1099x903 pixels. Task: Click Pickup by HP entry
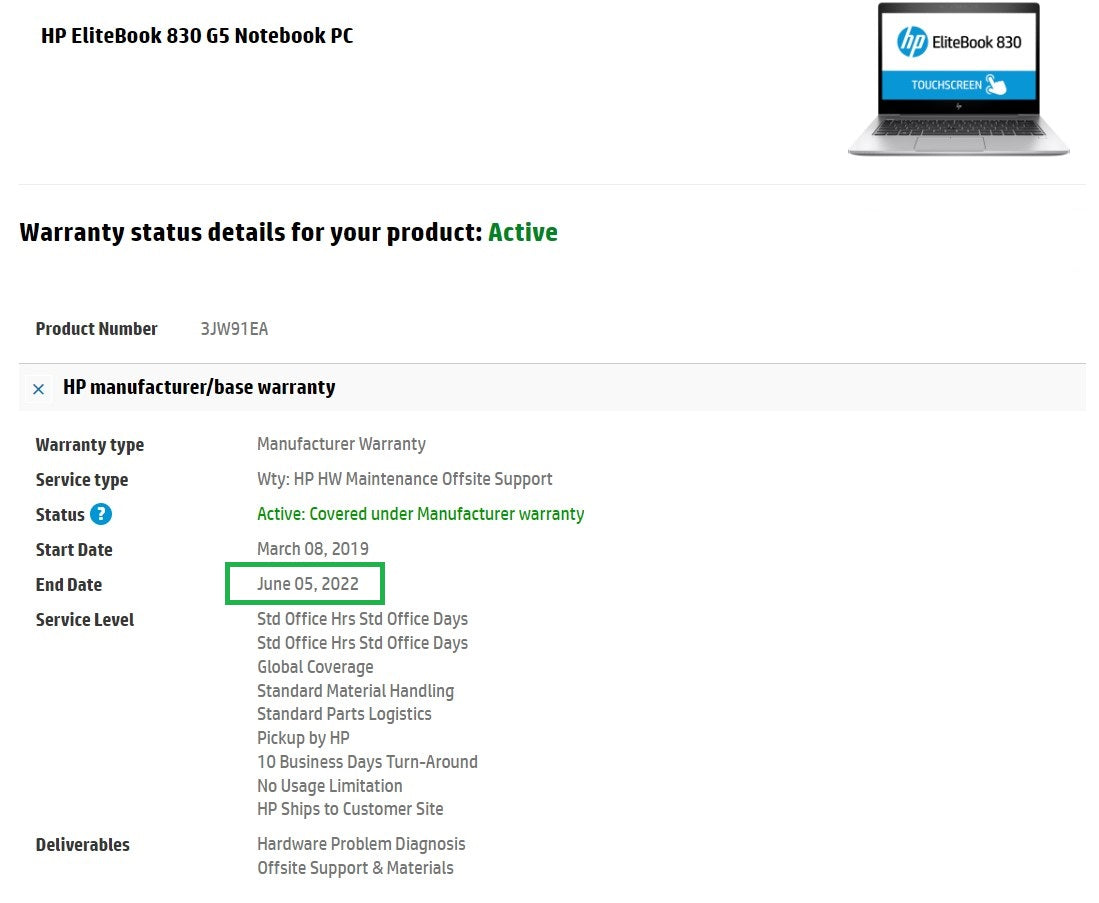pos(303,738)
